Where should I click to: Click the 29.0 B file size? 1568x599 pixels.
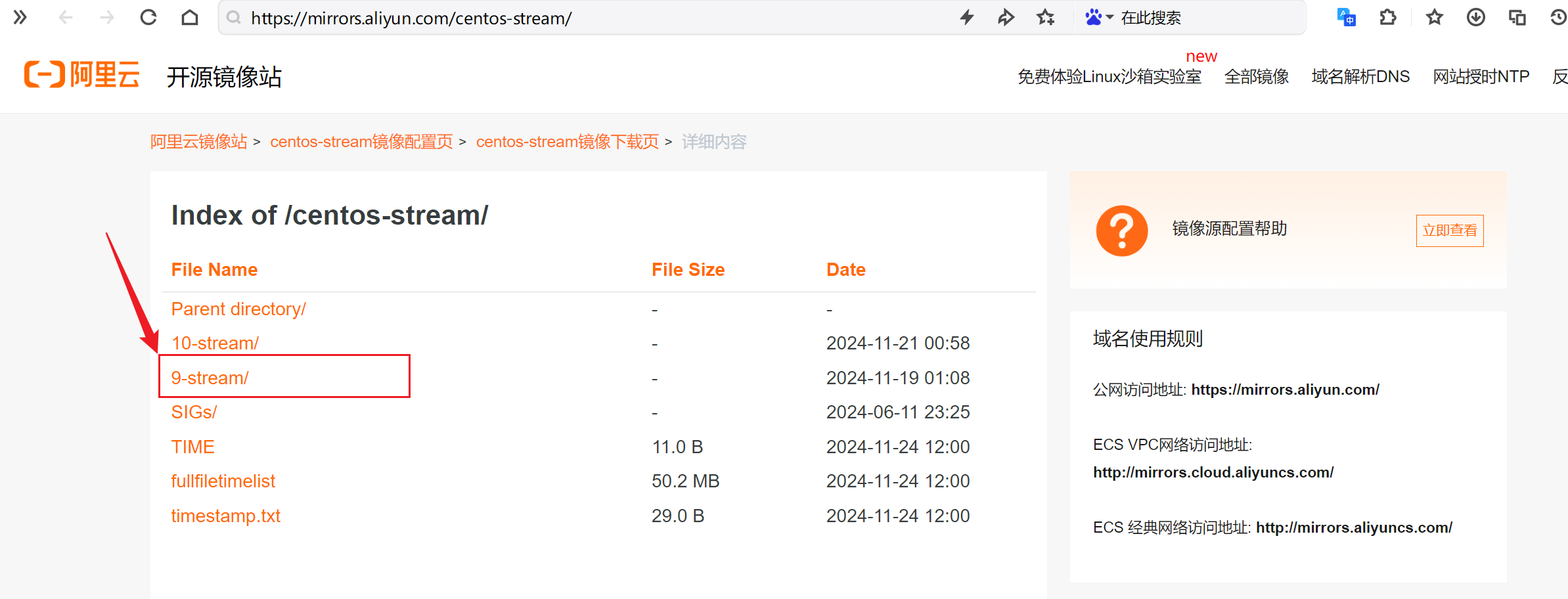click(x=677, y=516)
